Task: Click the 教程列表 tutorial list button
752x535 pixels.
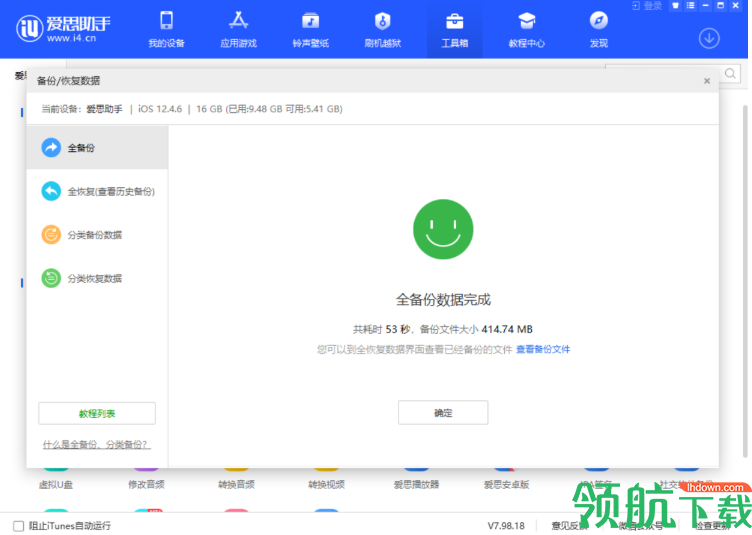Action: pos(97,413)
